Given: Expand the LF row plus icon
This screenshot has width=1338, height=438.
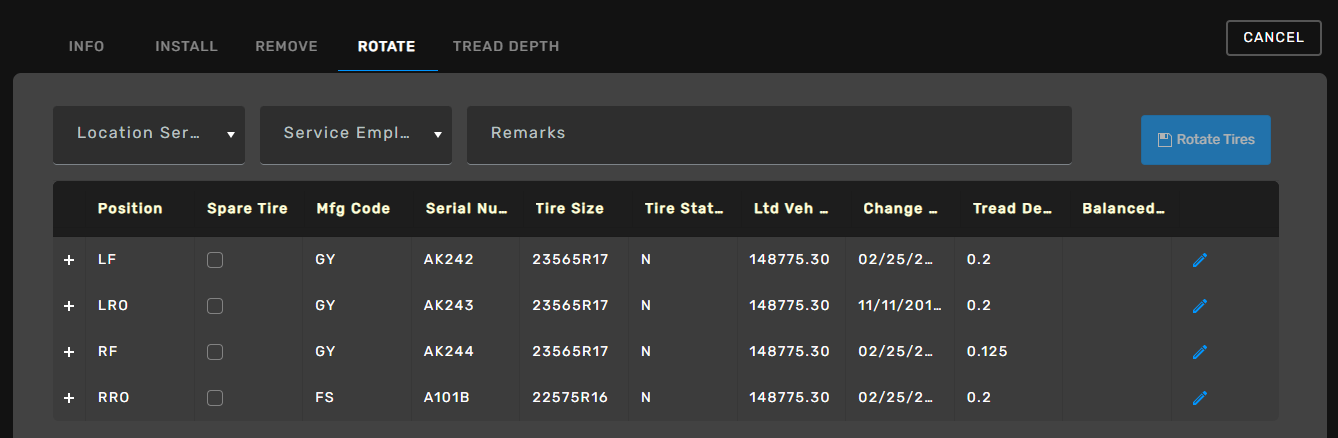Looking at the screenshot, I should click(x=69, y=260).
